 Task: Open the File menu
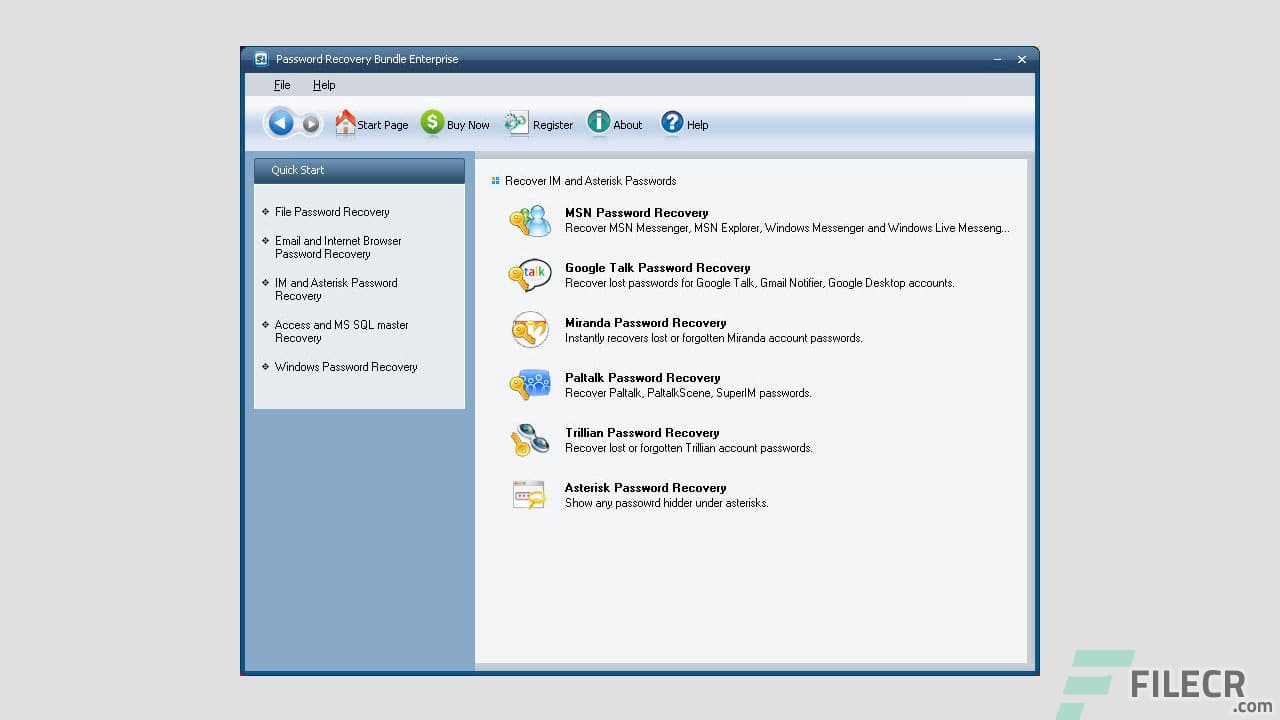pyautogui.click(x=282, y=85)
